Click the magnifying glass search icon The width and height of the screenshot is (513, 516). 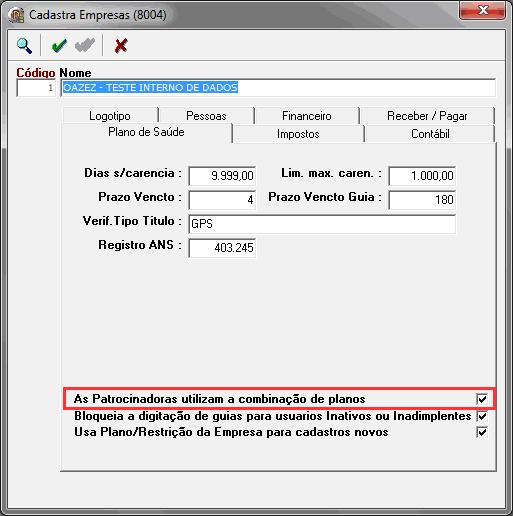25,46
